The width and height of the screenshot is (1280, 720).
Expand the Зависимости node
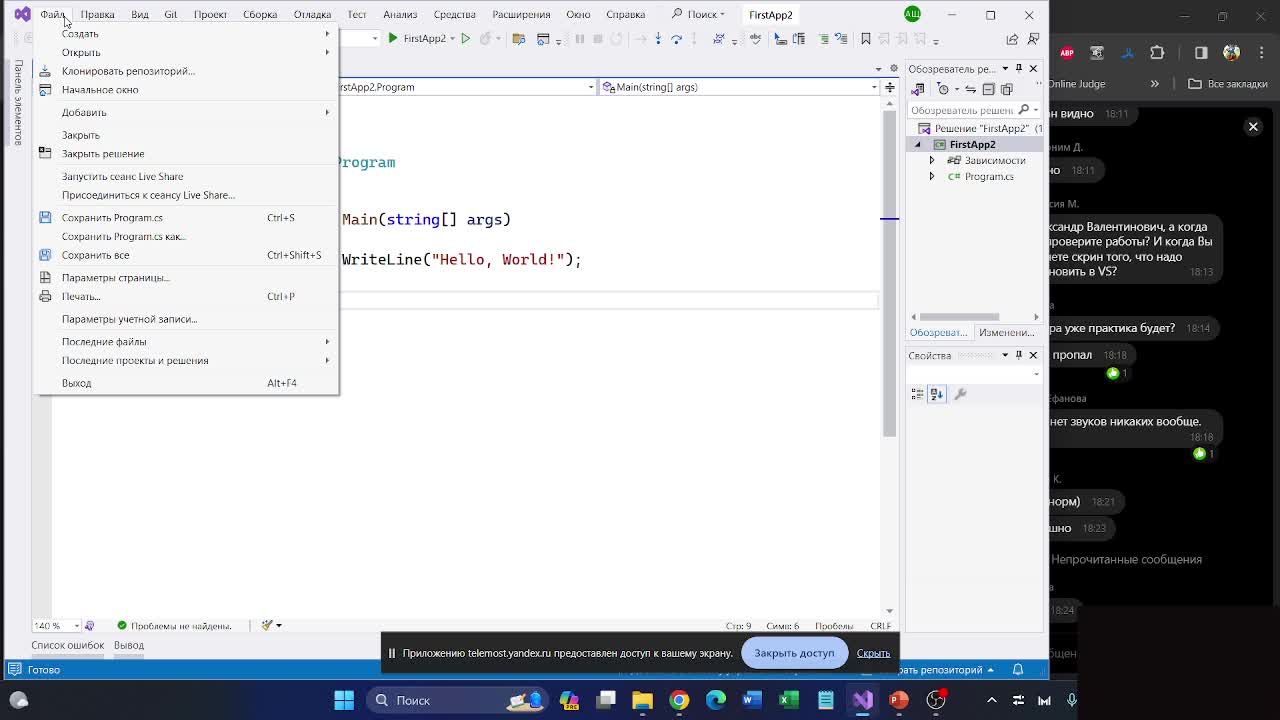(x=932, y=160)
